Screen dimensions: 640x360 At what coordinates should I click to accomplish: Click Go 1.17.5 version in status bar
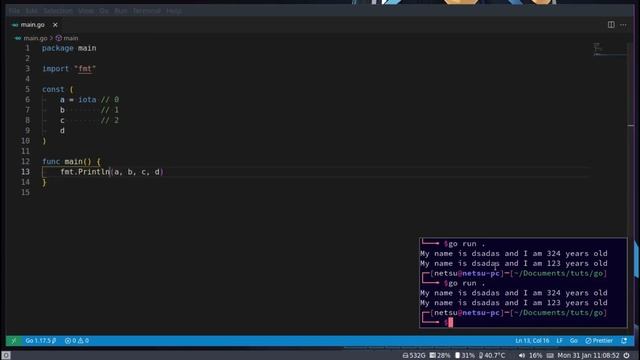40,340
